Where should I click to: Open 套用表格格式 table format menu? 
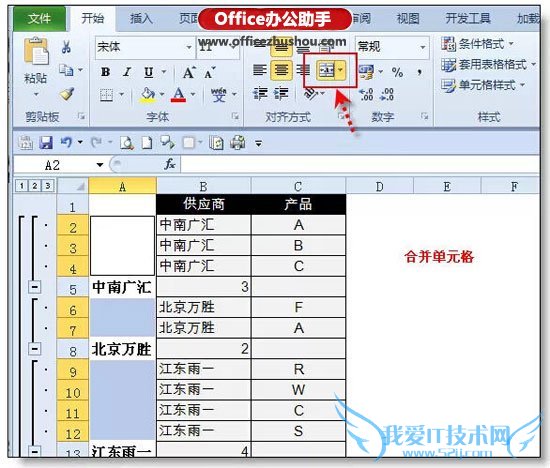pyautogui.click(x=488, y=65)
